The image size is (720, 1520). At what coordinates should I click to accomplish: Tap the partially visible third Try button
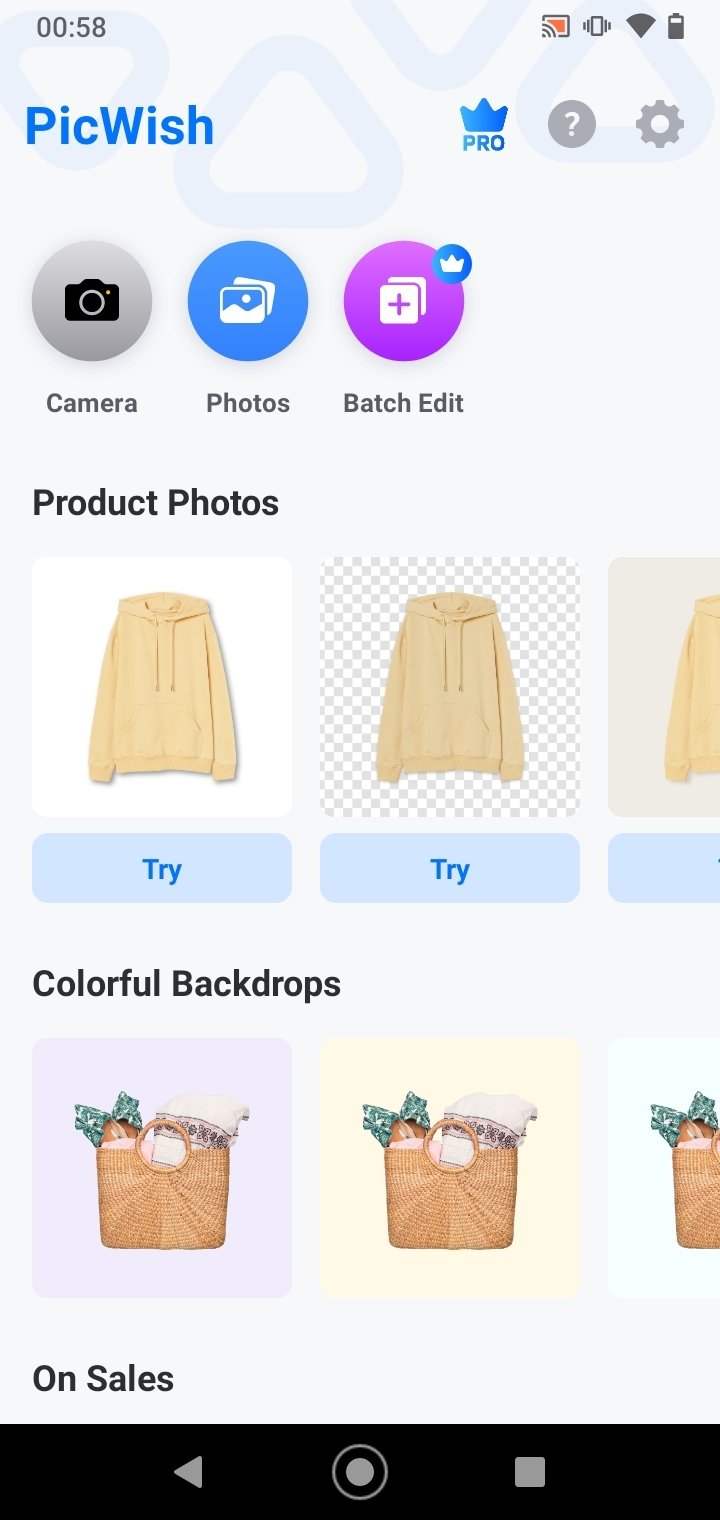[x=664, y=868]
